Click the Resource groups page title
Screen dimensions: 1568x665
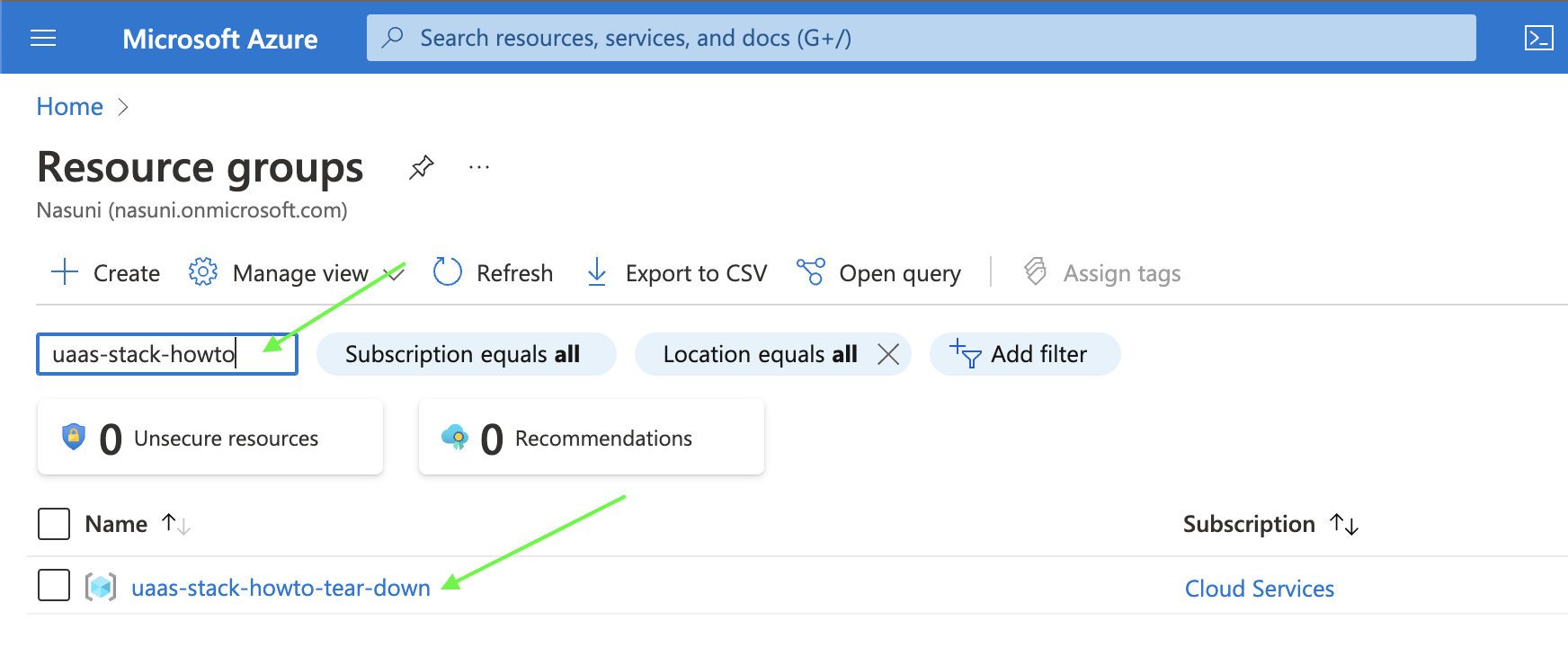[200, 168]
